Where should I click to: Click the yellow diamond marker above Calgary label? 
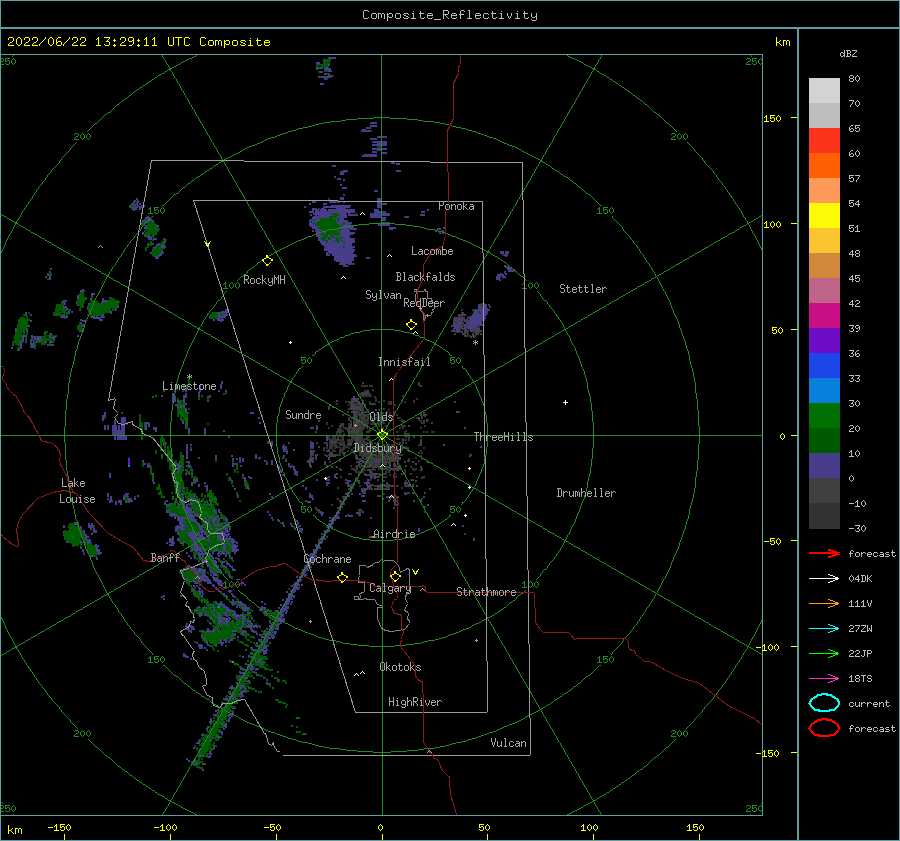[395, 576]
